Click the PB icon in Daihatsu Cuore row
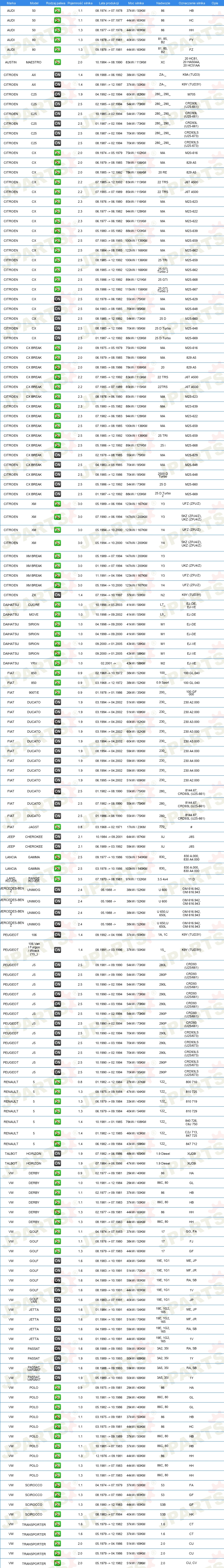This screenshot has width=224, height=1568. tap(57, 605)
